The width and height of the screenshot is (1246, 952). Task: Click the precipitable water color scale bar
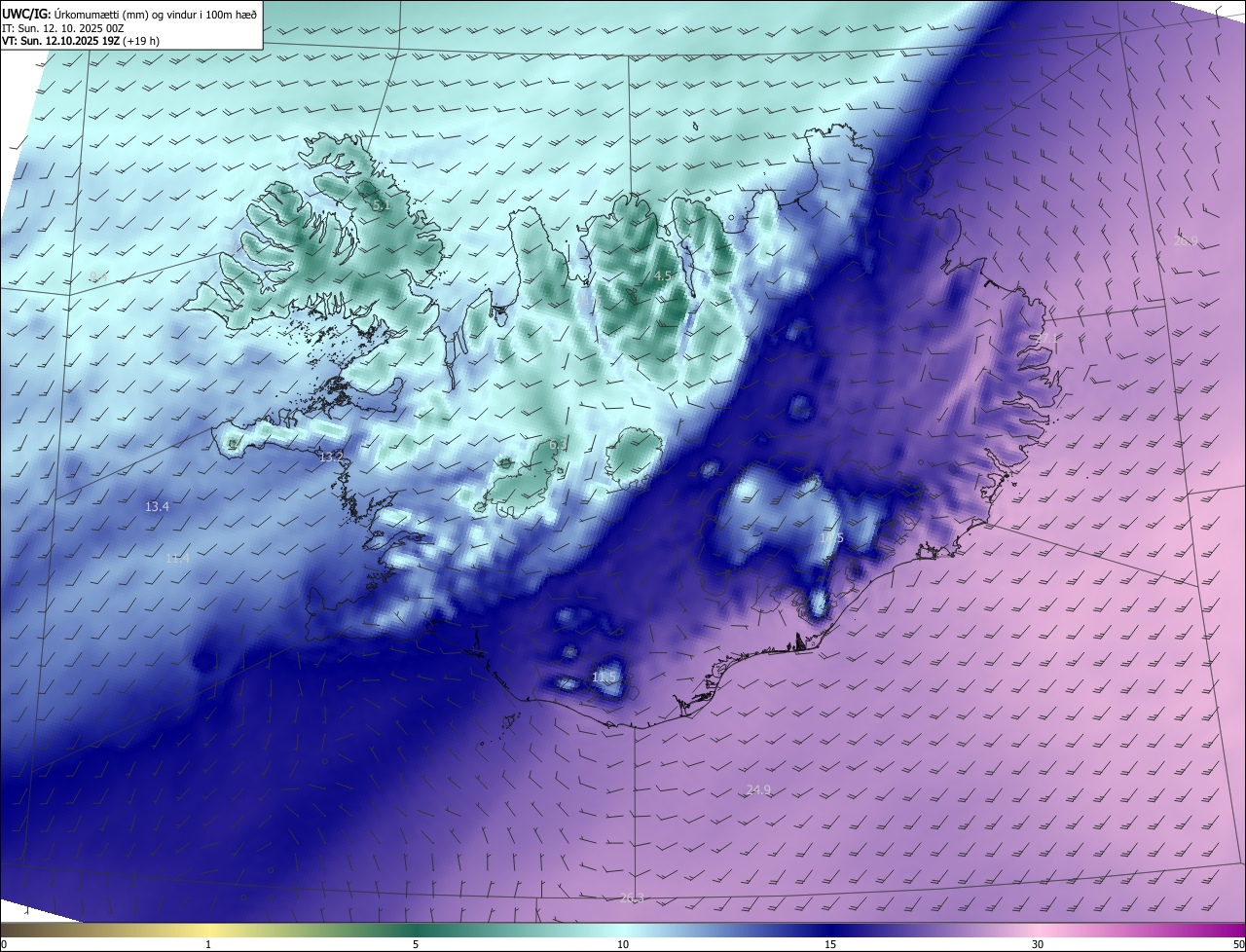[623, 931]
